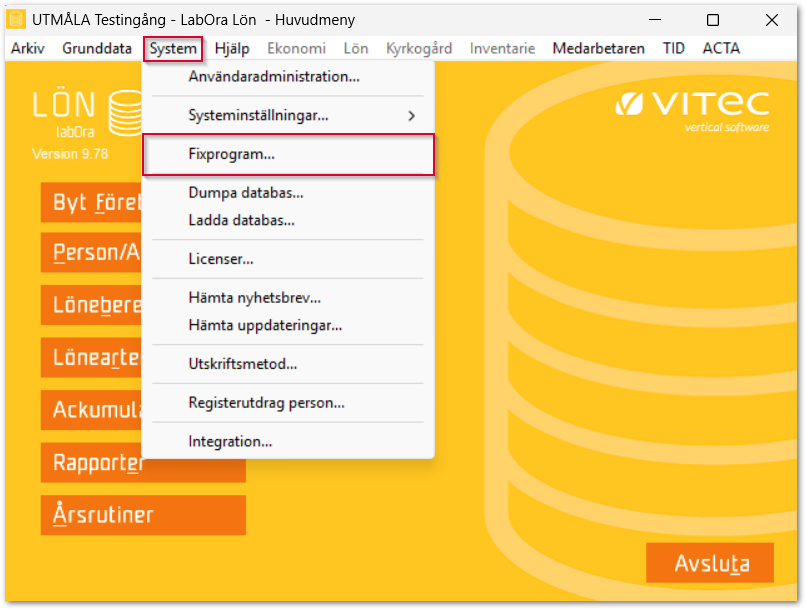
Task: Open the Integration... entry
Action: pos(288,441)
